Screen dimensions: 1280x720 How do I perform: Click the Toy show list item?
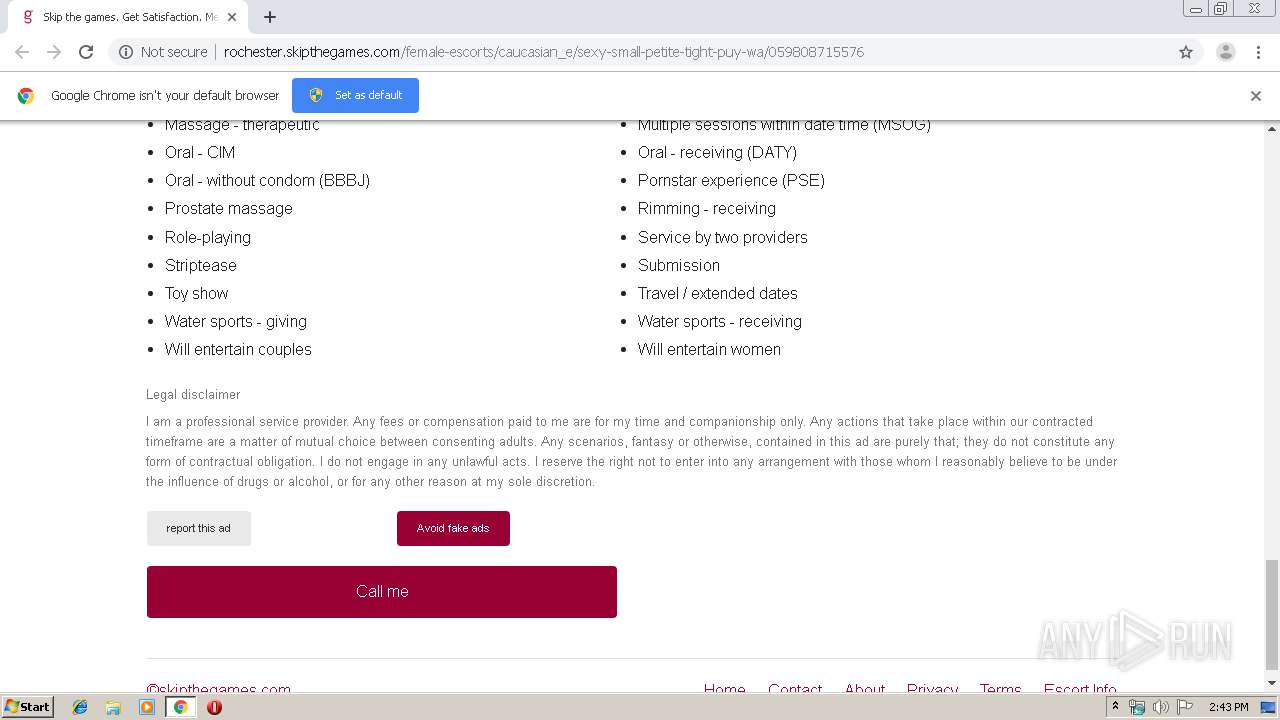[197, 293]
